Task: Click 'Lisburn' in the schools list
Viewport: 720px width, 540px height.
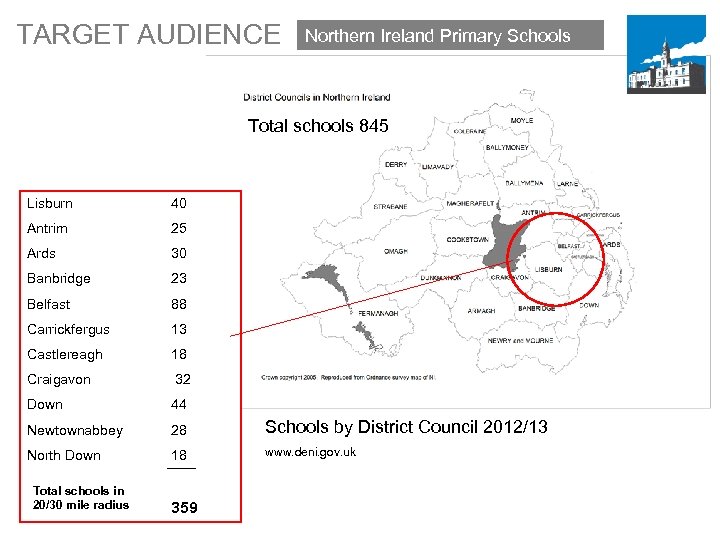Action: point(50,203)
